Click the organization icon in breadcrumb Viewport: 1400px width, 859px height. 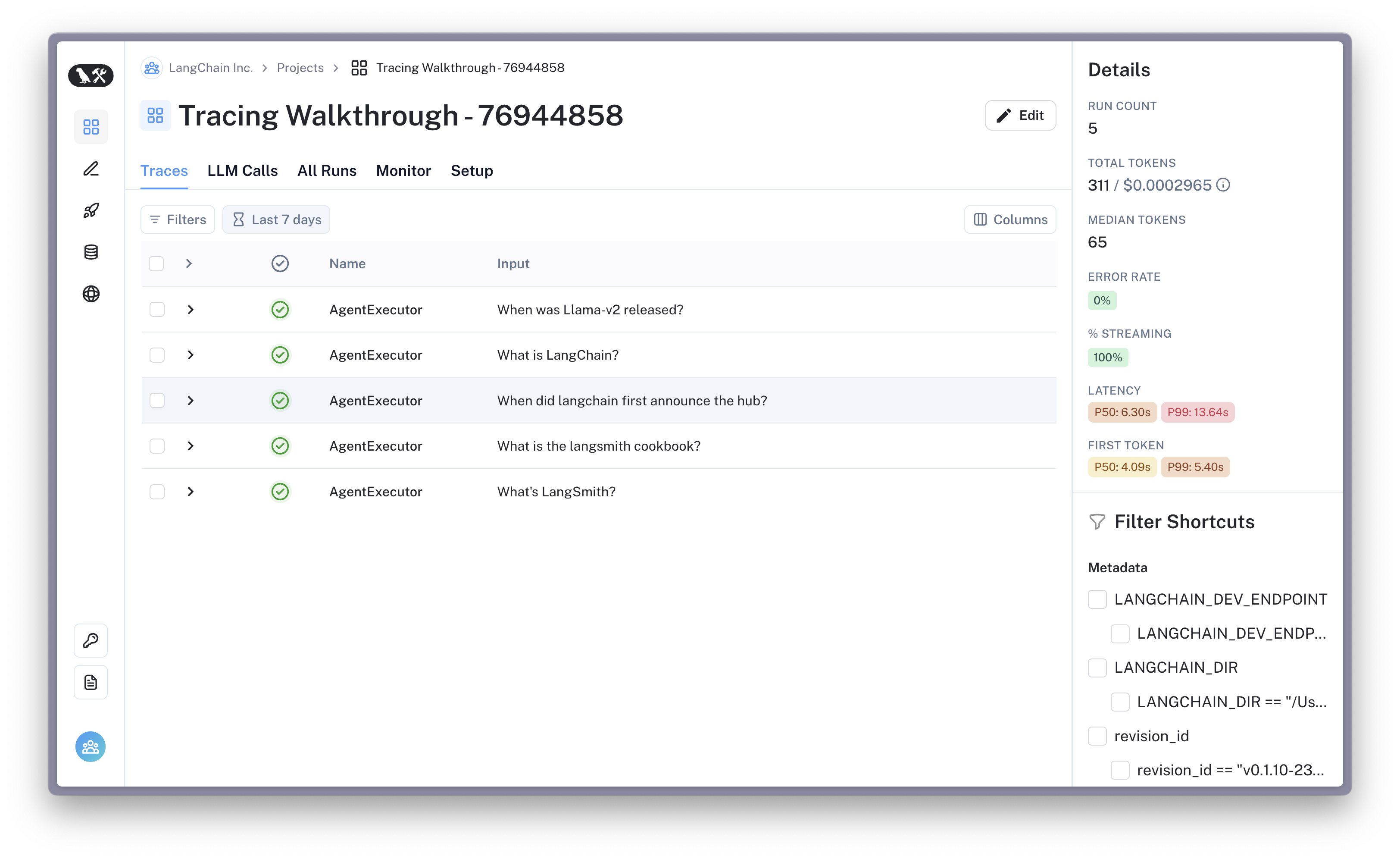point(152,68)
